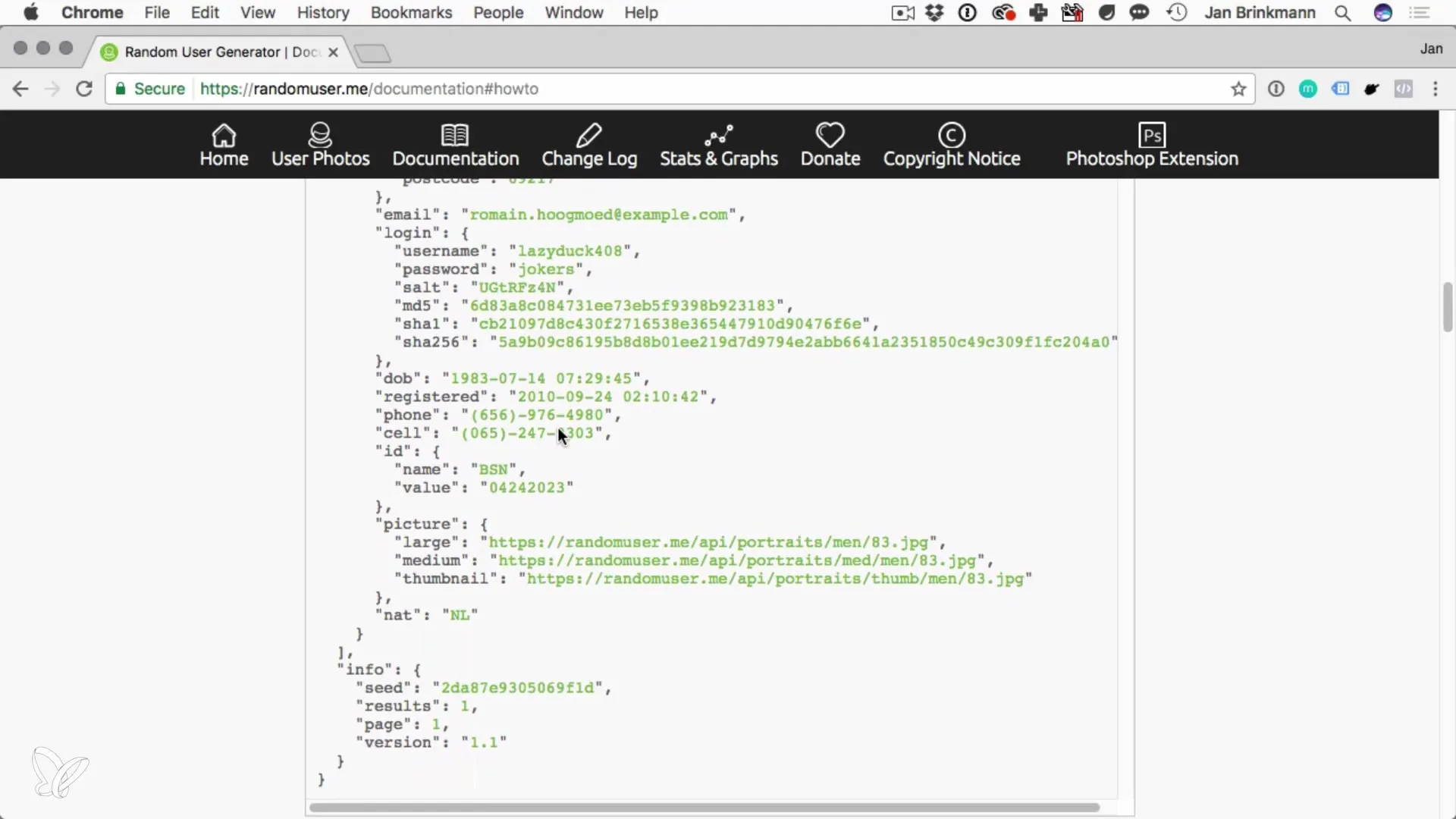
Task: Go forward in browser history
Action: [52, 89]
